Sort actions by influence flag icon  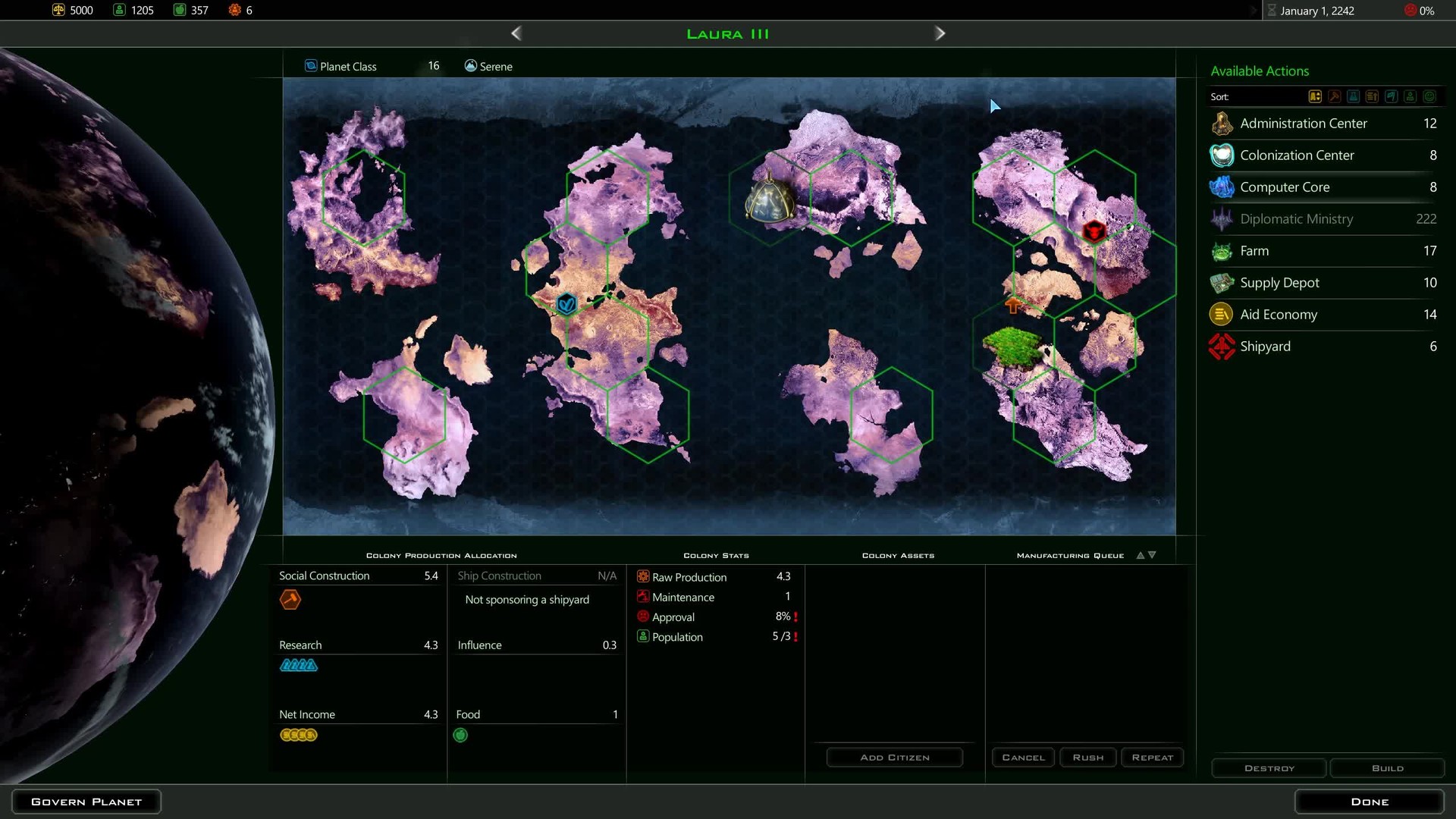tap(1392, 96)
